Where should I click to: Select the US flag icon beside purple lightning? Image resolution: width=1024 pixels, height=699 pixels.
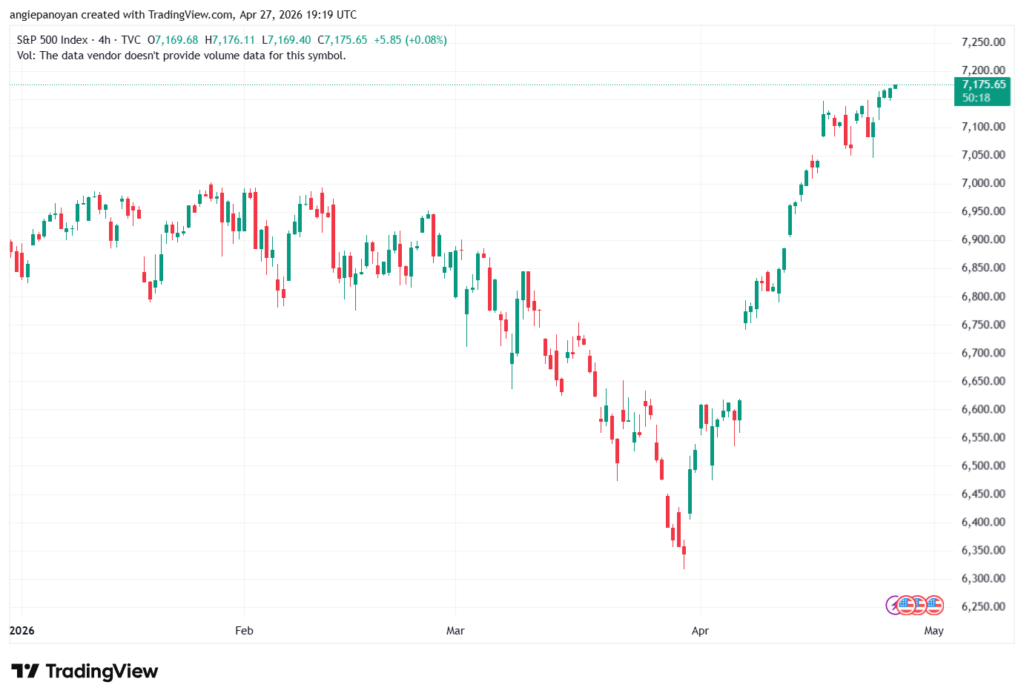coord(906,606)
